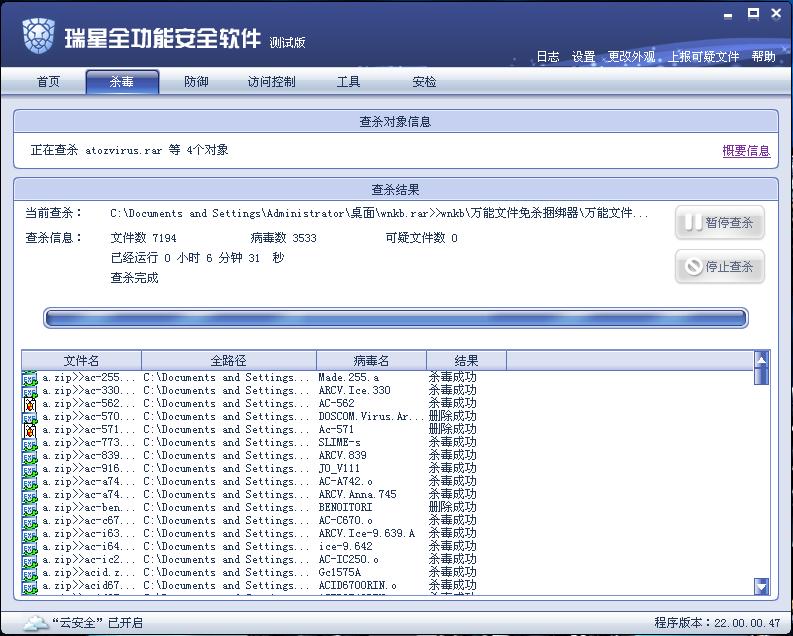
Task: Click the 暂停查杀 pause scan button
Action: click(720, 222)
